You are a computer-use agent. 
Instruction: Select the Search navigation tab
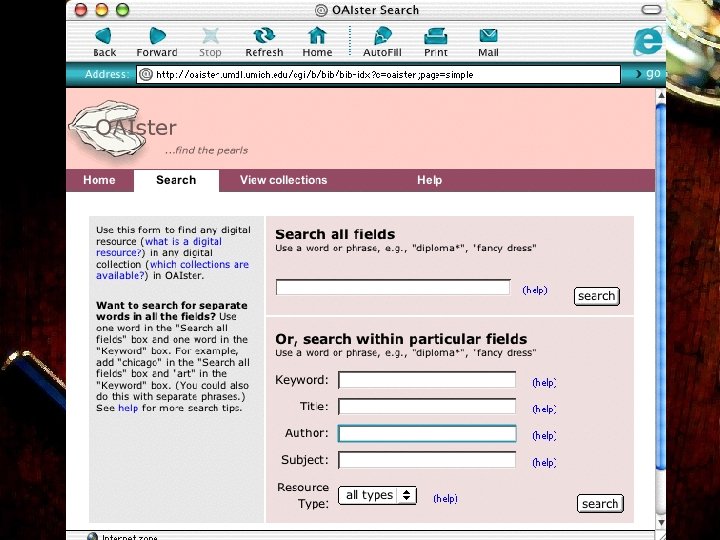click(176, 180)
